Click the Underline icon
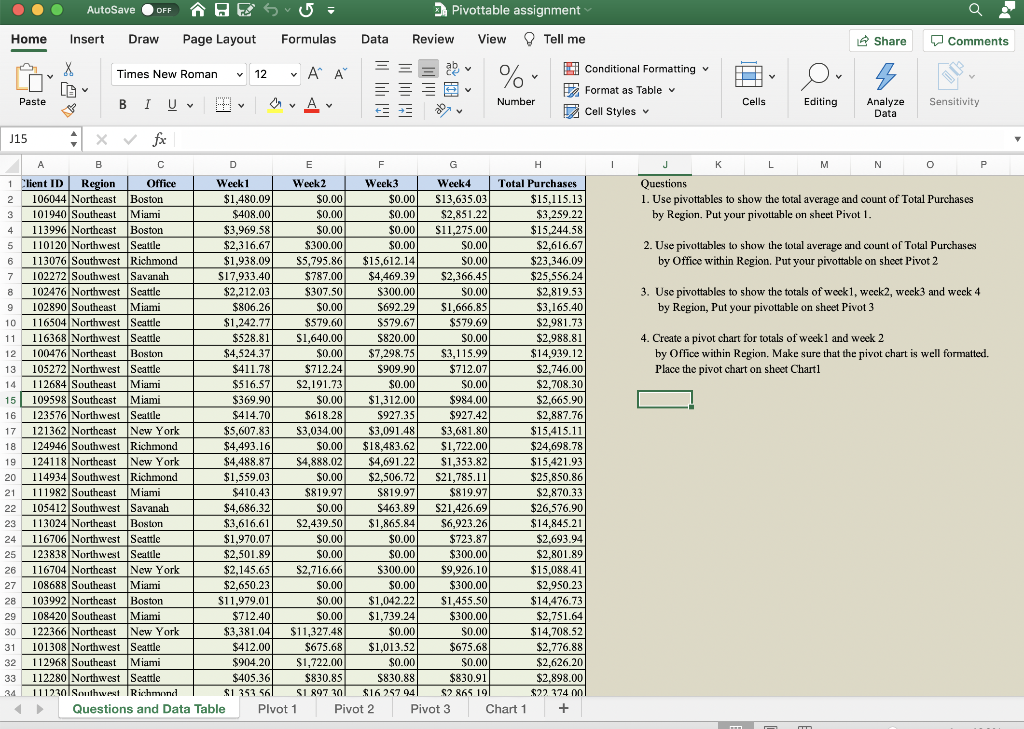Image resolution: width=1024 pixels, height=729 pixels. [x=172, y=105]
